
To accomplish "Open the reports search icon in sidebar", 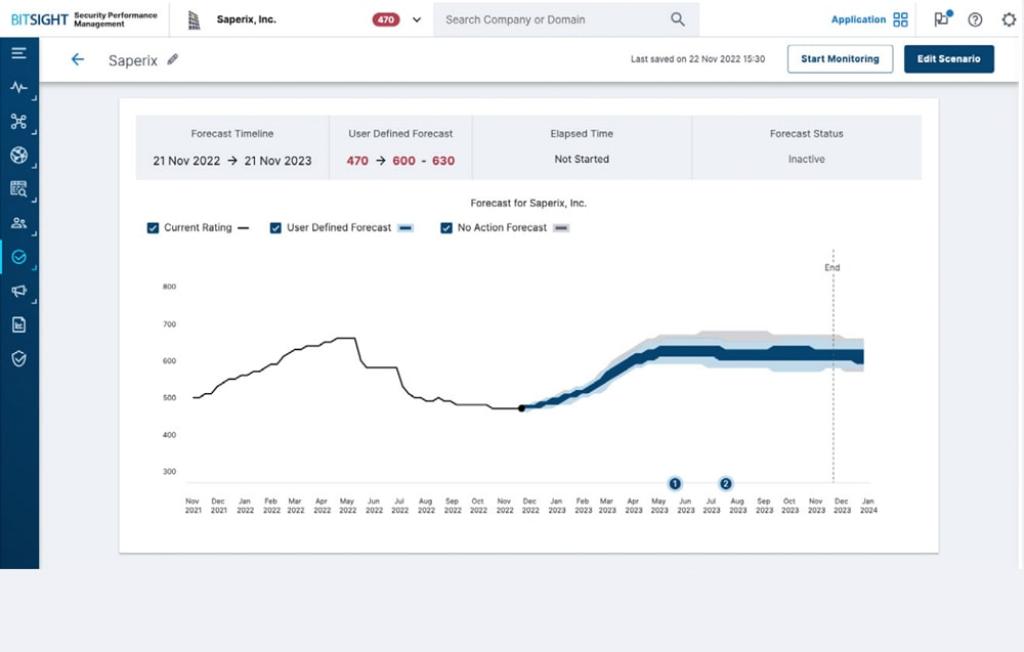I will click(x=18, y=188).
